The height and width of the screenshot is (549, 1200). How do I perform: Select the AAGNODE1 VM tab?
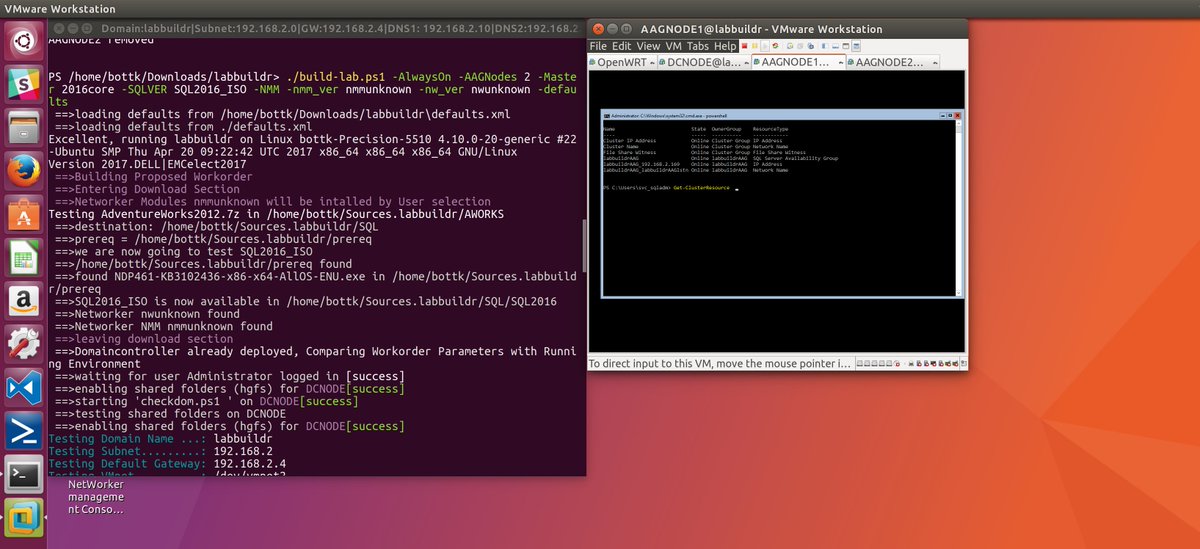(x=798, y=63)
